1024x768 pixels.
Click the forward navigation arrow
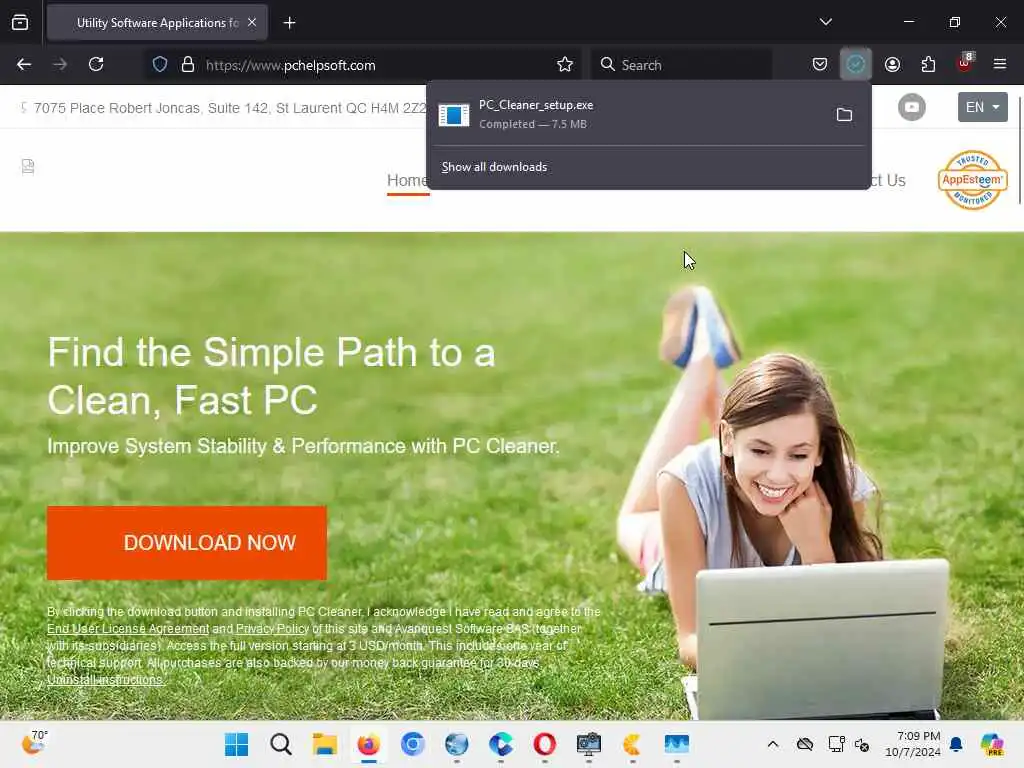click(x=60, y=65)
